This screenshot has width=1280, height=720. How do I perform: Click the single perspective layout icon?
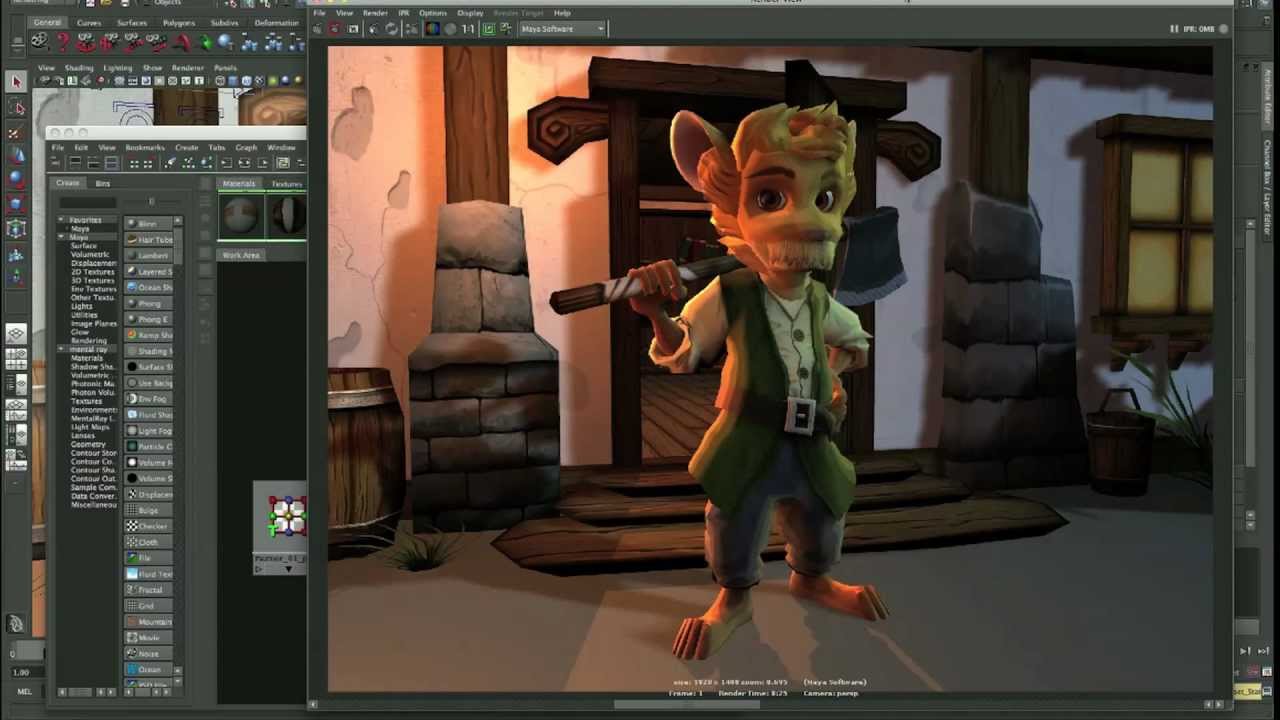pos(16,334)
